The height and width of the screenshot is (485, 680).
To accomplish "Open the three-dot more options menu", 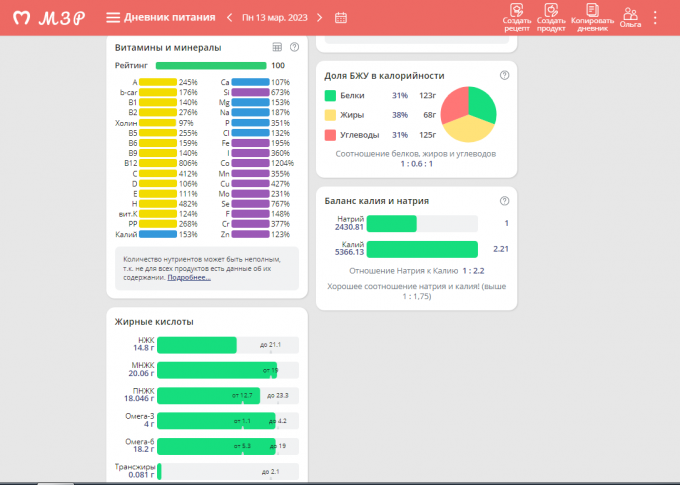I will coord(655,18).
